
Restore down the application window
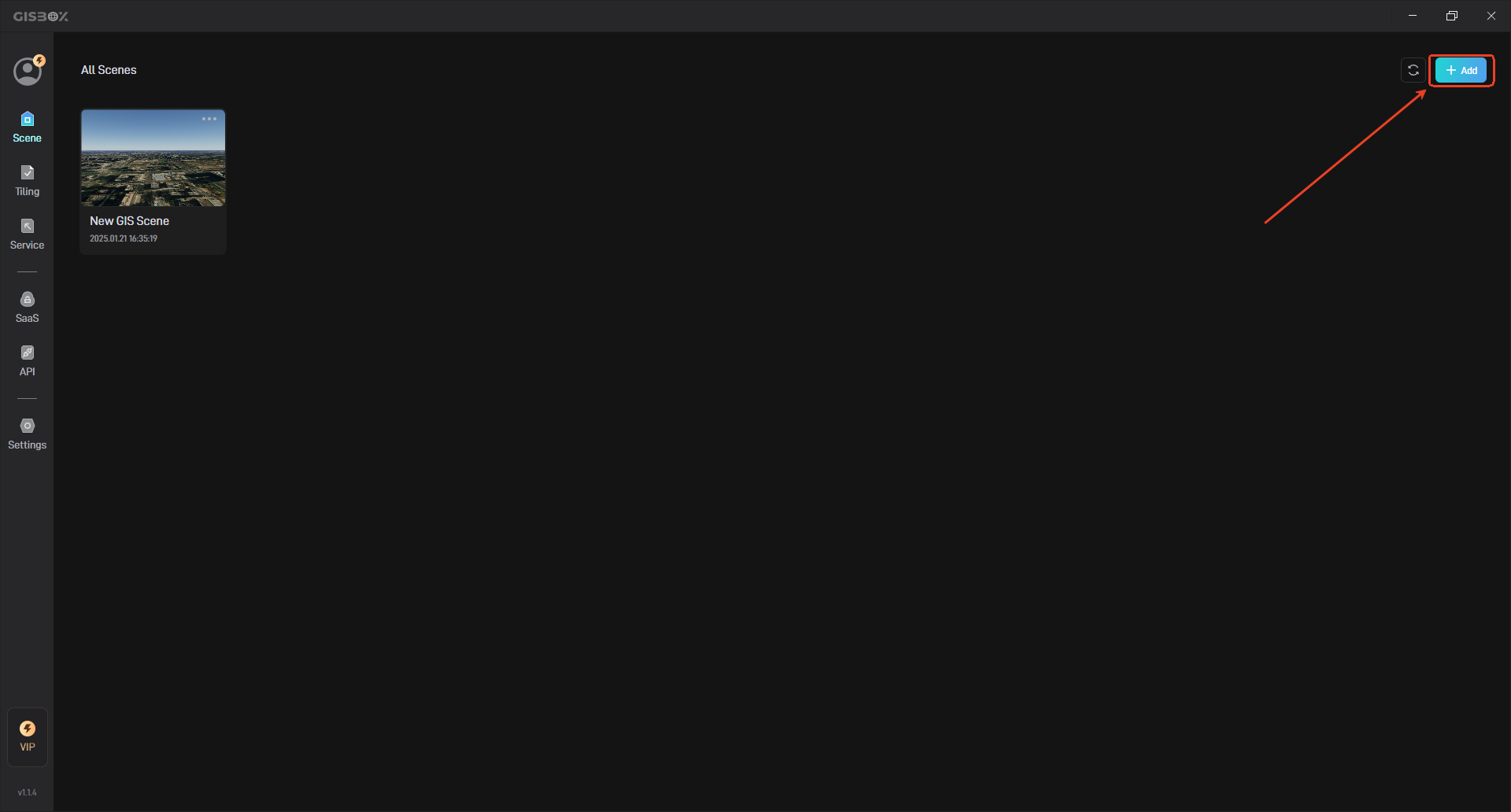pyautogui.click(x=1452, y=16)
